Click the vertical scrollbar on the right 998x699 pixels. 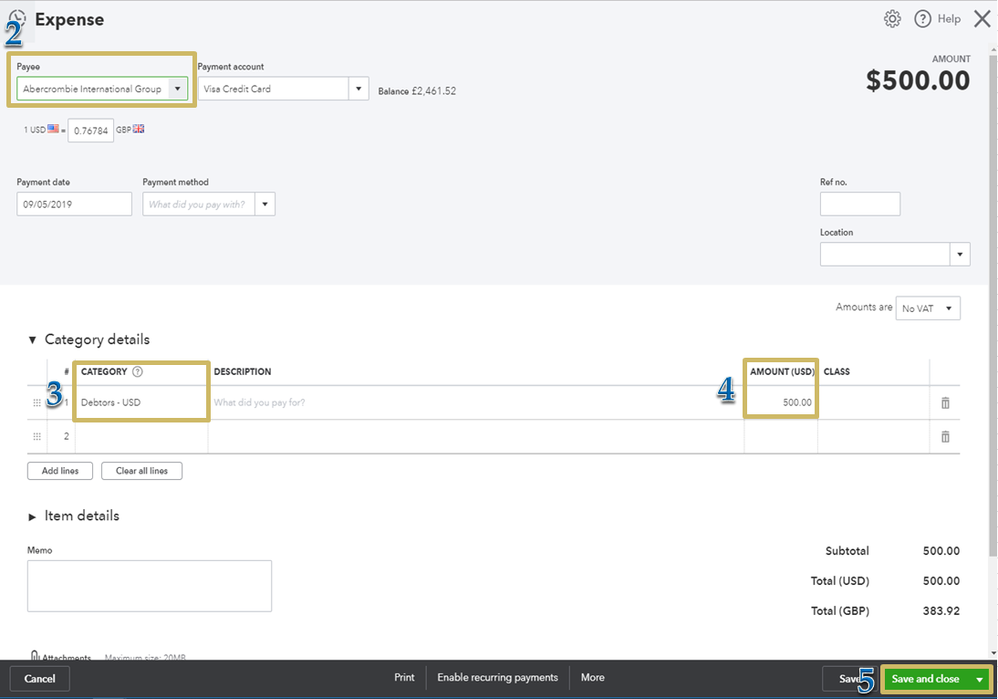click(993, 306)
